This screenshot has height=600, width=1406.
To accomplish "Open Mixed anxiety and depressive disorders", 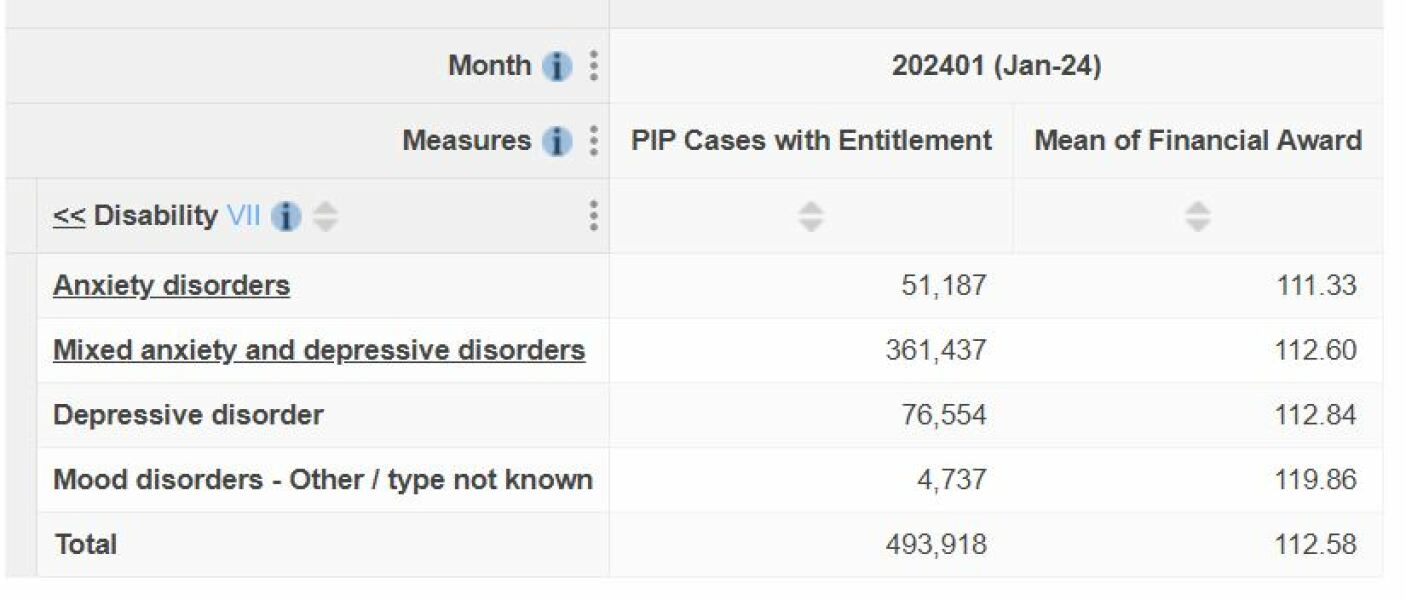I will 319,351.
